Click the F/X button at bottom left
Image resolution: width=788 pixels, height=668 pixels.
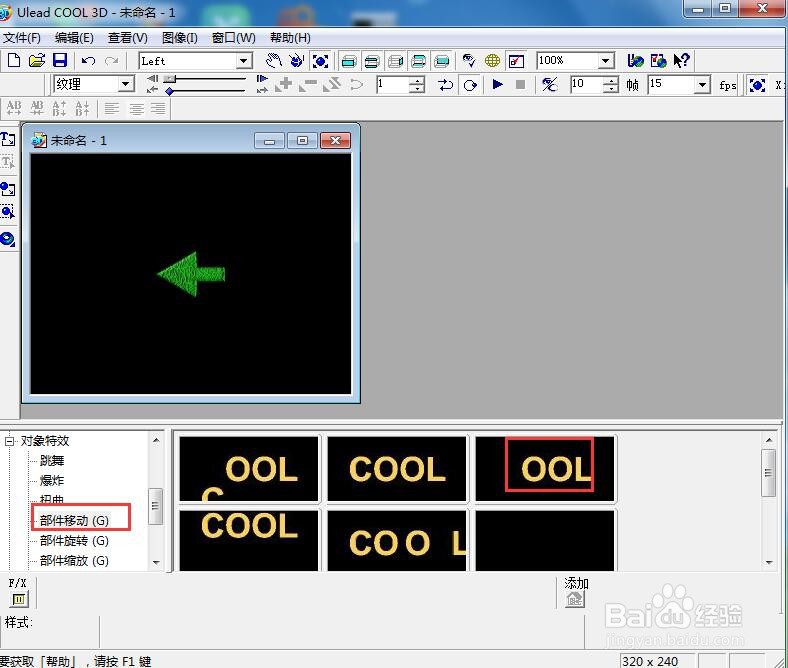click(x=19, y=599)
